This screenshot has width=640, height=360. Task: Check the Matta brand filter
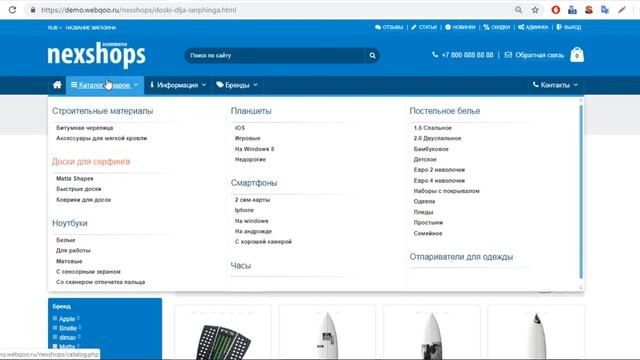[x=55, y=347]
